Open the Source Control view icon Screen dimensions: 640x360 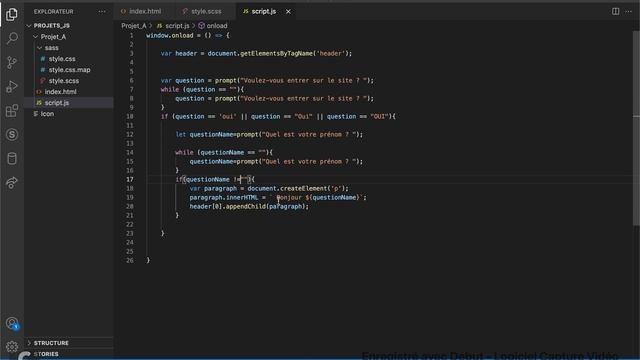pos(12,62)
